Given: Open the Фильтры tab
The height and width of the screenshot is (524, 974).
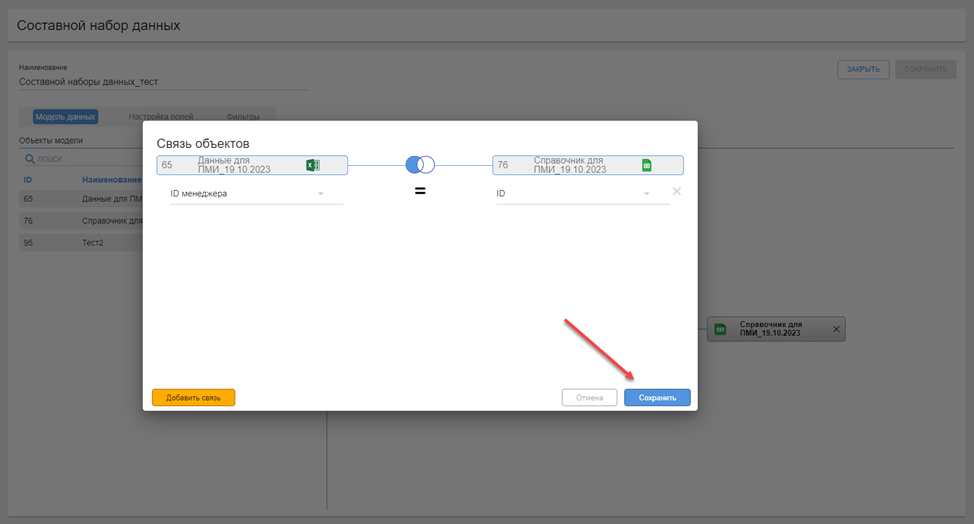Looking at the screenshot, I should tap(243, 117).
